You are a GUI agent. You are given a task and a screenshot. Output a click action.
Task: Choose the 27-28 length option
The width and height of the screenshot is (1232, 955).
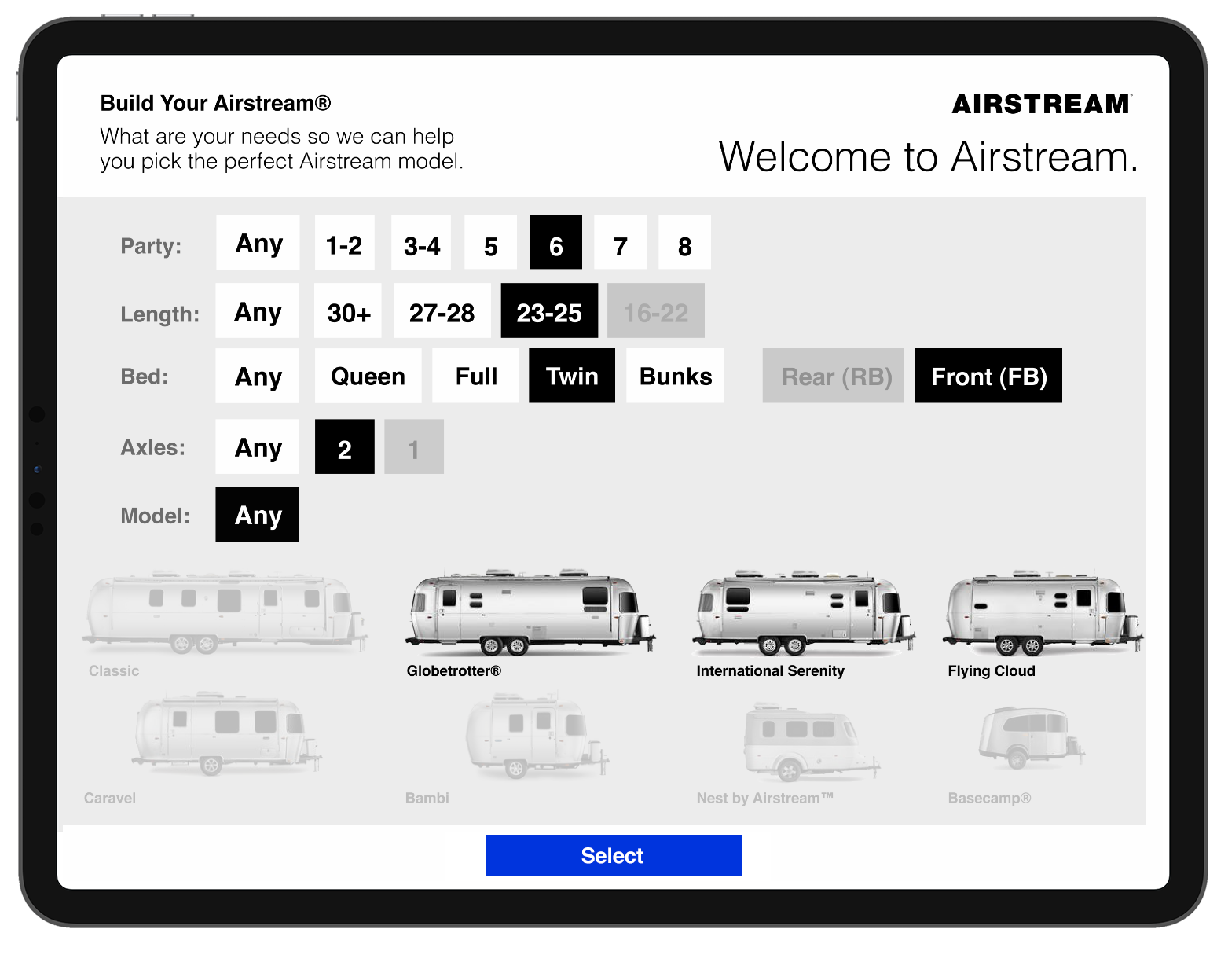pos(442,310)
